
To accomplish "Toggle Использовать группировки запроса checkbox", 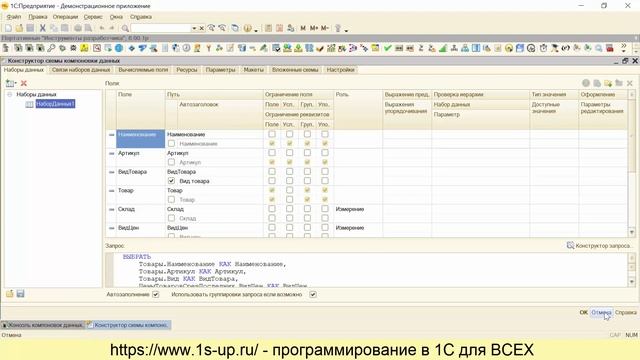I will pyautogui.click(x=313, y=294).
